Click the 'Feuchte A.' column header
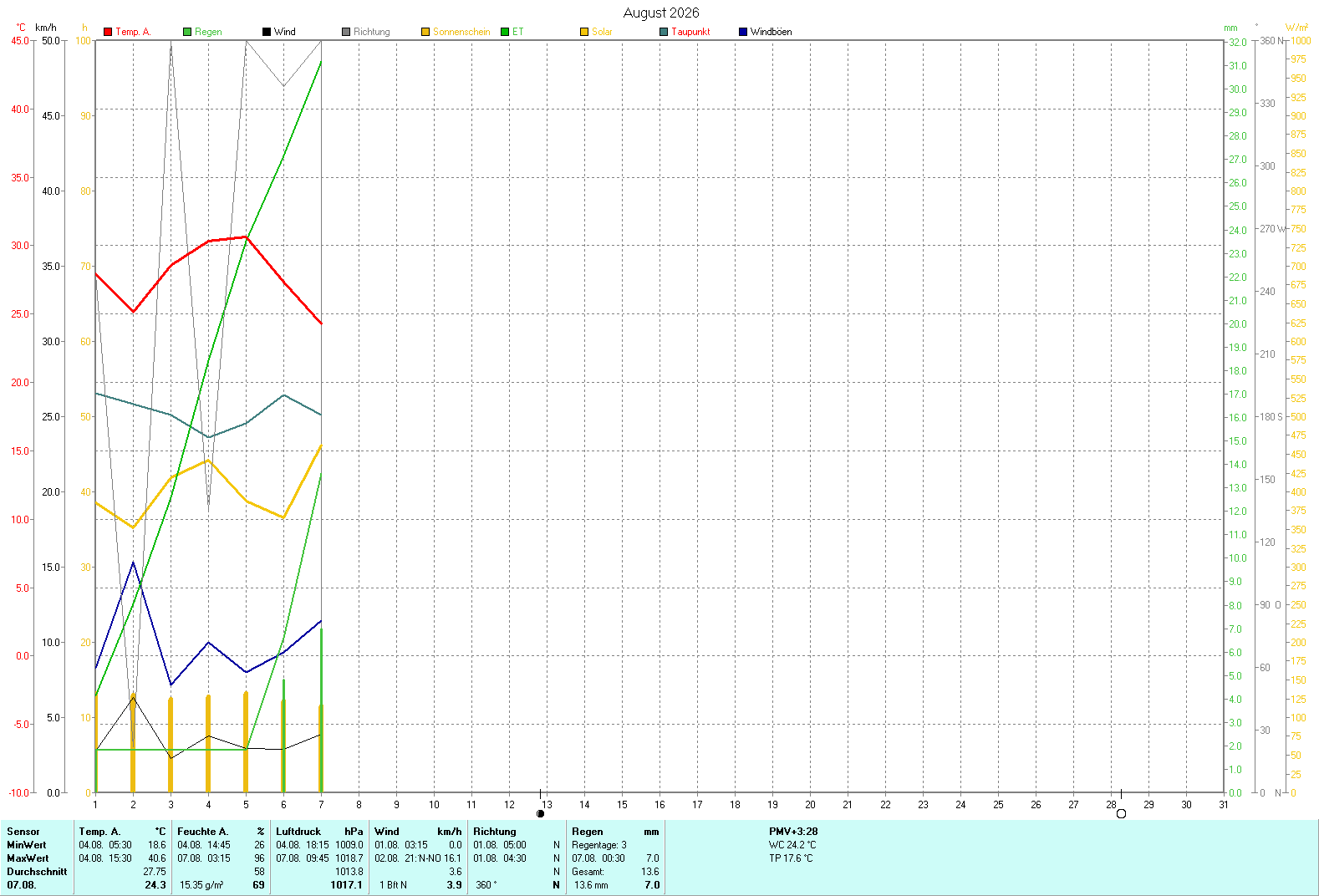This screenshot has height=896, width=1319. (203, 832)
